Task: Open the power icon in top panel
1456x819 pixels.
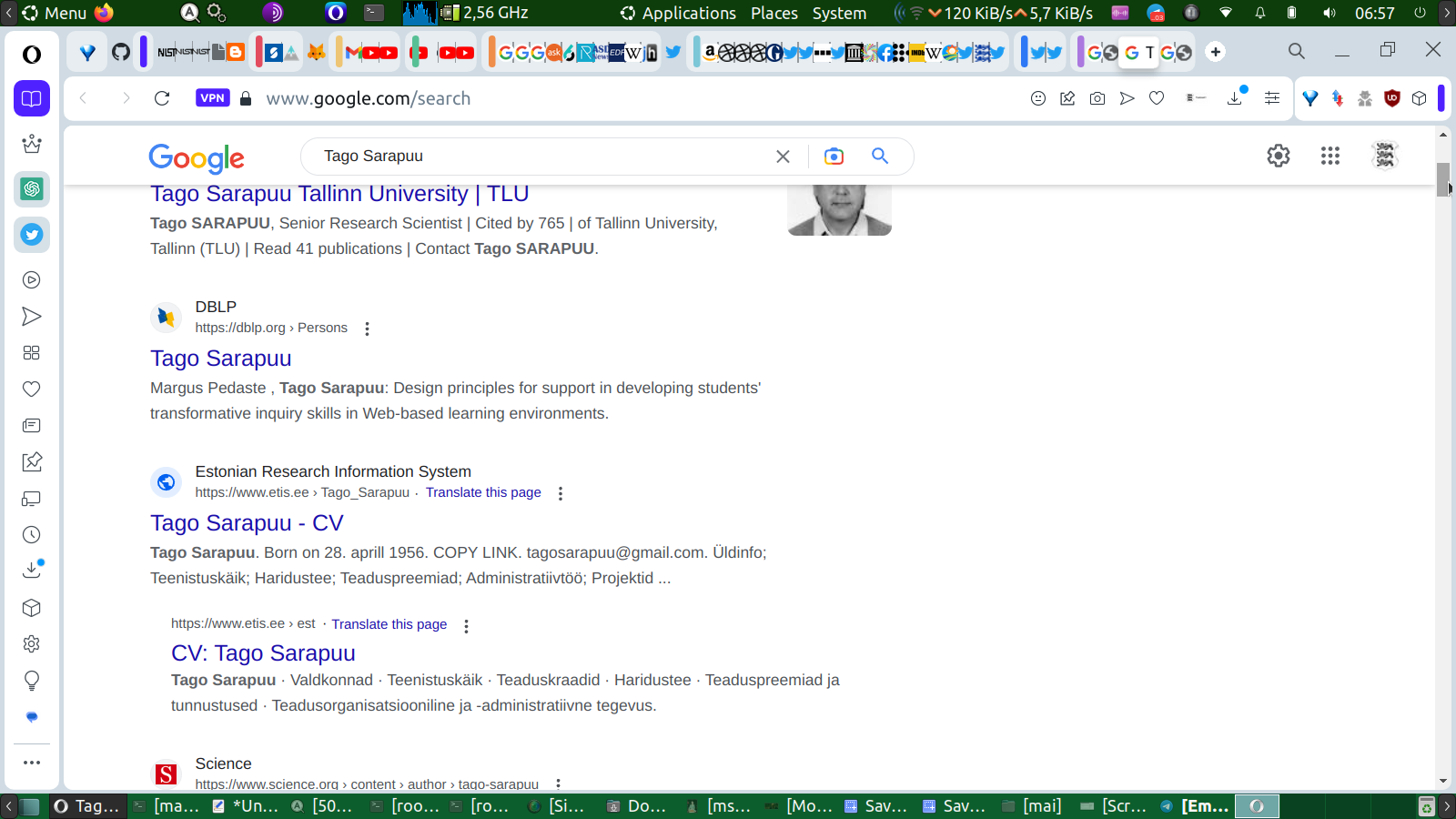Action: [1420, 13]
